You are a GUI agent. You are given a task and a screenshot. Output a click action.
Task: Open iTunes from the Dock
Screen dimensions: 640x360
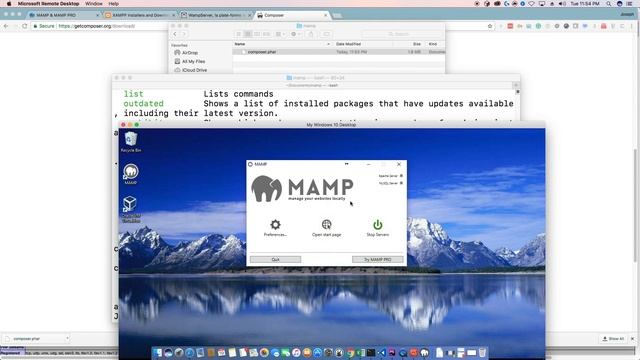click(x=296, y=353)
